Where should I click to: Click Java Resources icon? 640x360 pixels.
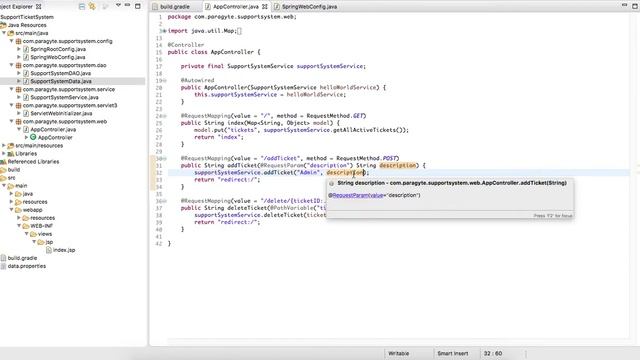(3, 25)
